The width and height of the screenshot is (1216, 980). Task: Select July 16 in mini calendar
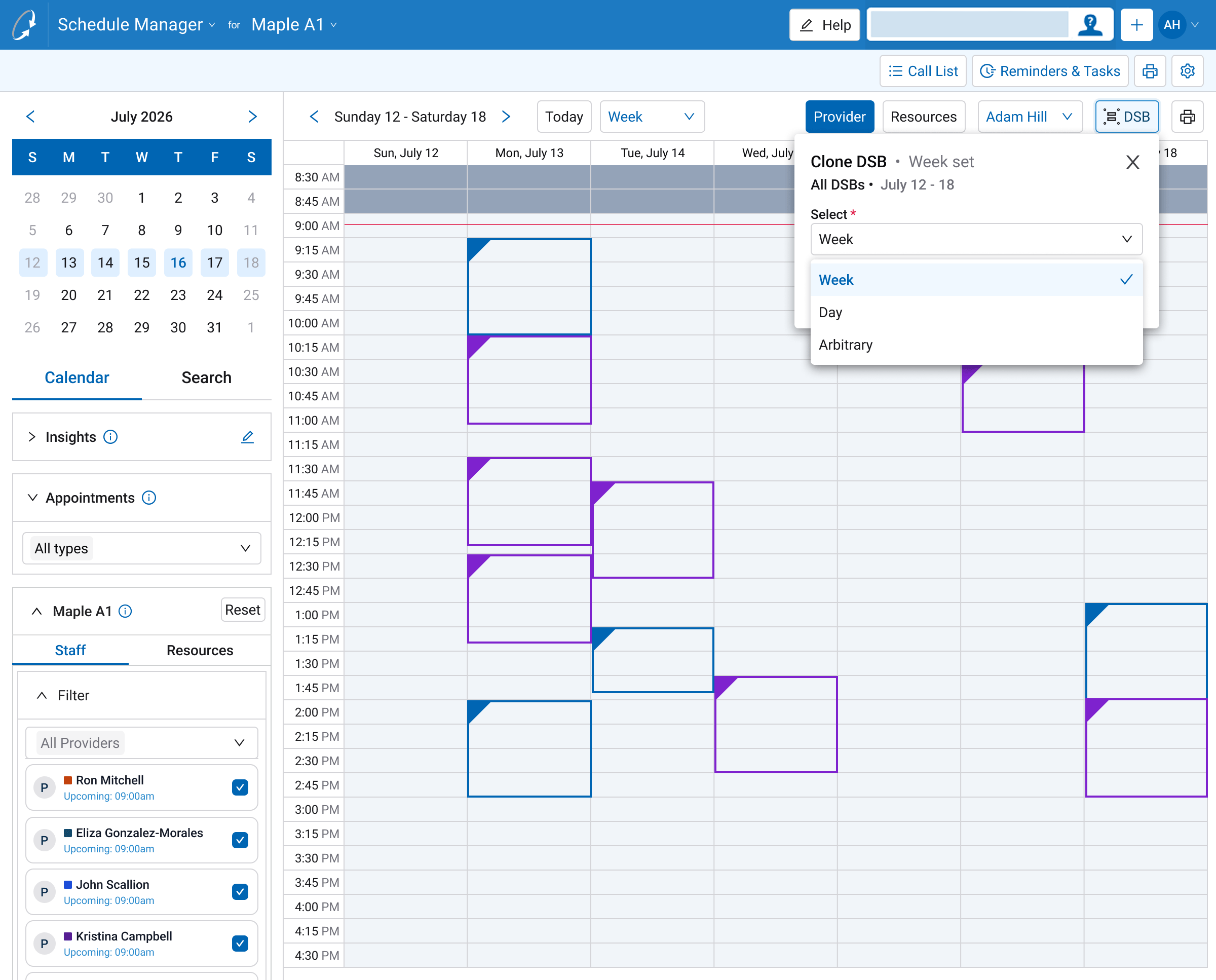tap(178, 262)
